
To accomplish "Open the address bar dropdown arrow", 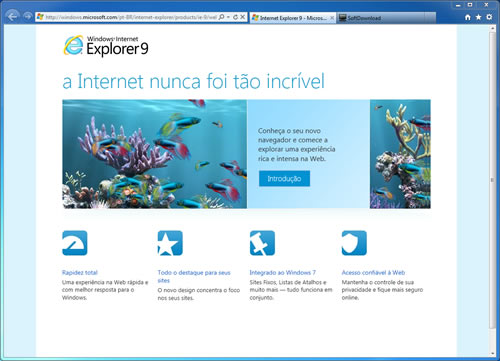I will tap(228, 17).
